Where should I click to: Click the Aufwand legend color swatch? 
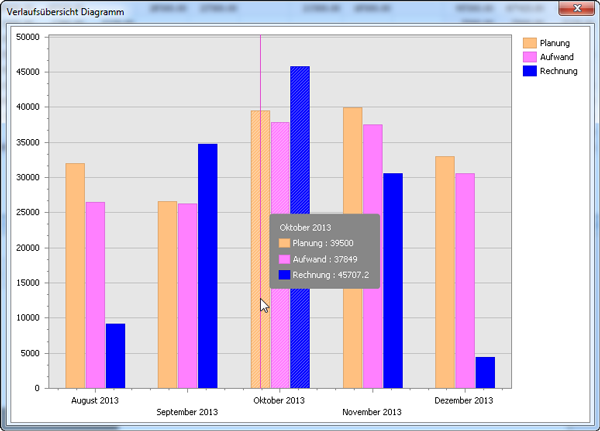[x=530, y=57]
